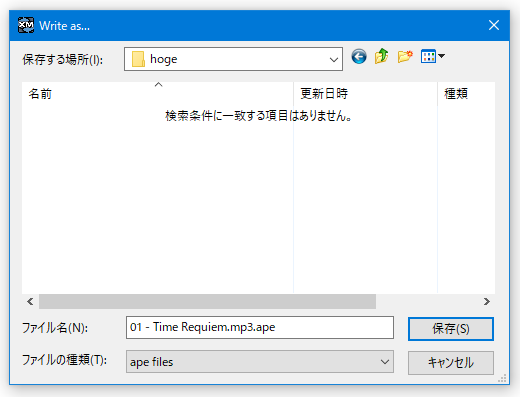The width and height of the screenshot is (520, 397).
Task: Click the hoge folder icon in location box
Action: coord(138,59)
